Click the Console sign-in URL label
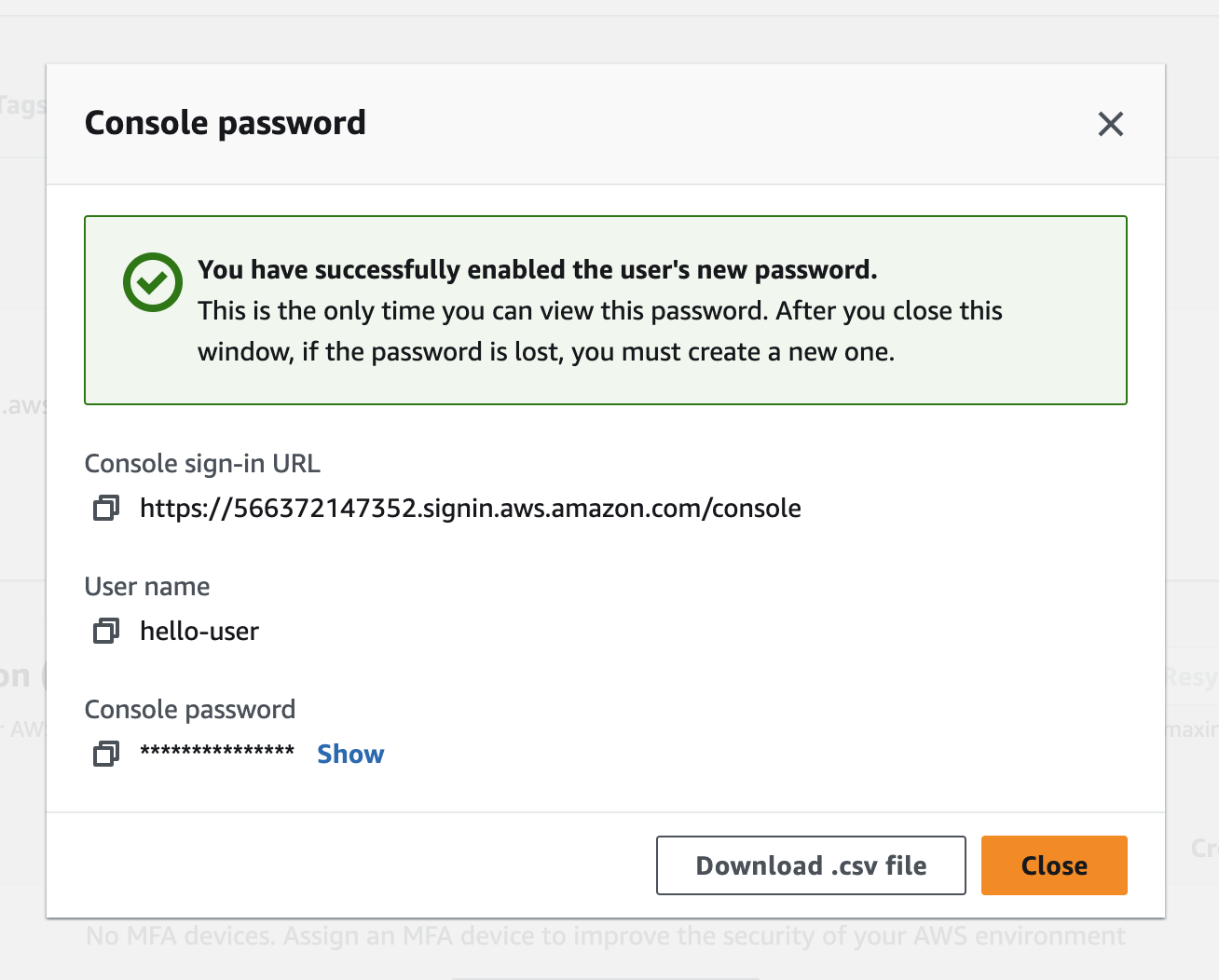This screenshot has height=980, width=1219. 202,464
